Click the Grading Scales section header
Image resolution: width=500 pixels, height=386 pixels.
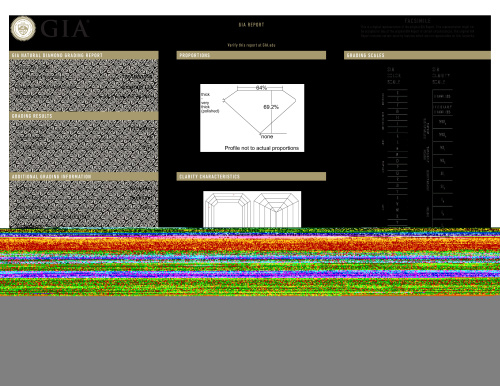(x=417, y=55)
